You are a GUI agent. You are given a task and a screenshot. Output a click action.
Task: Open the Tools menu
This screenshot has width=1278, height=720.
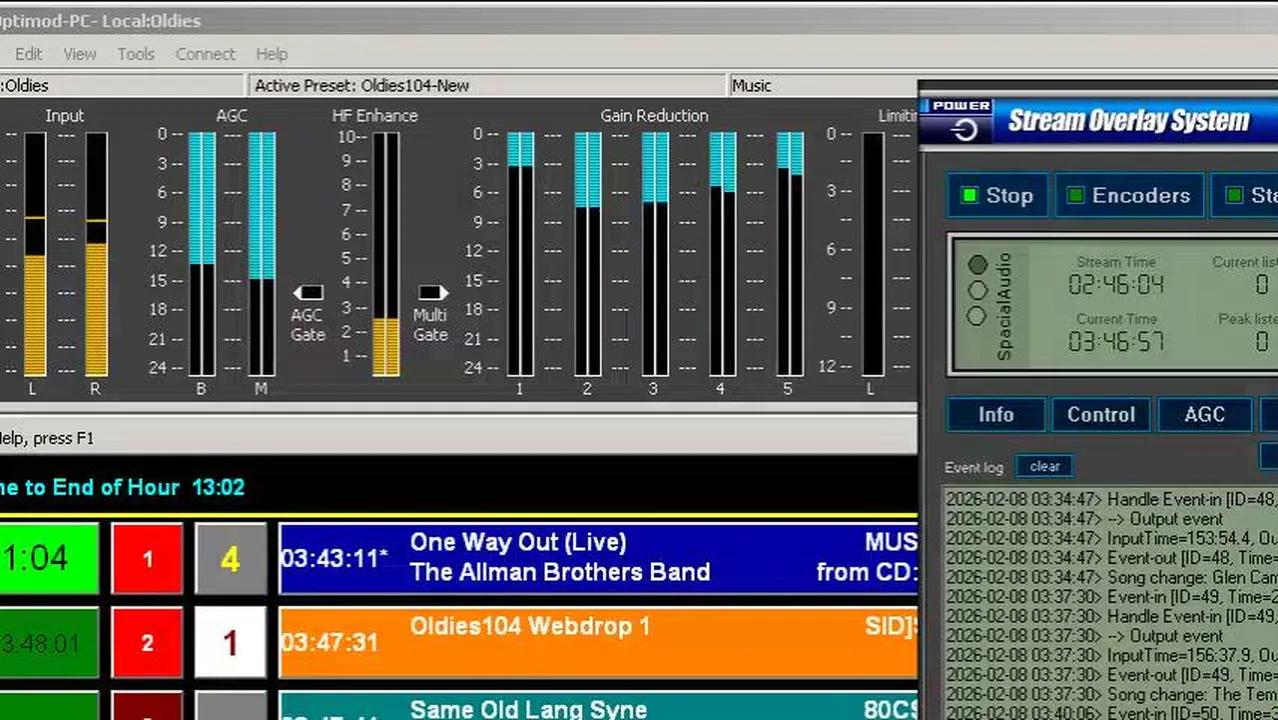point(136,54)
